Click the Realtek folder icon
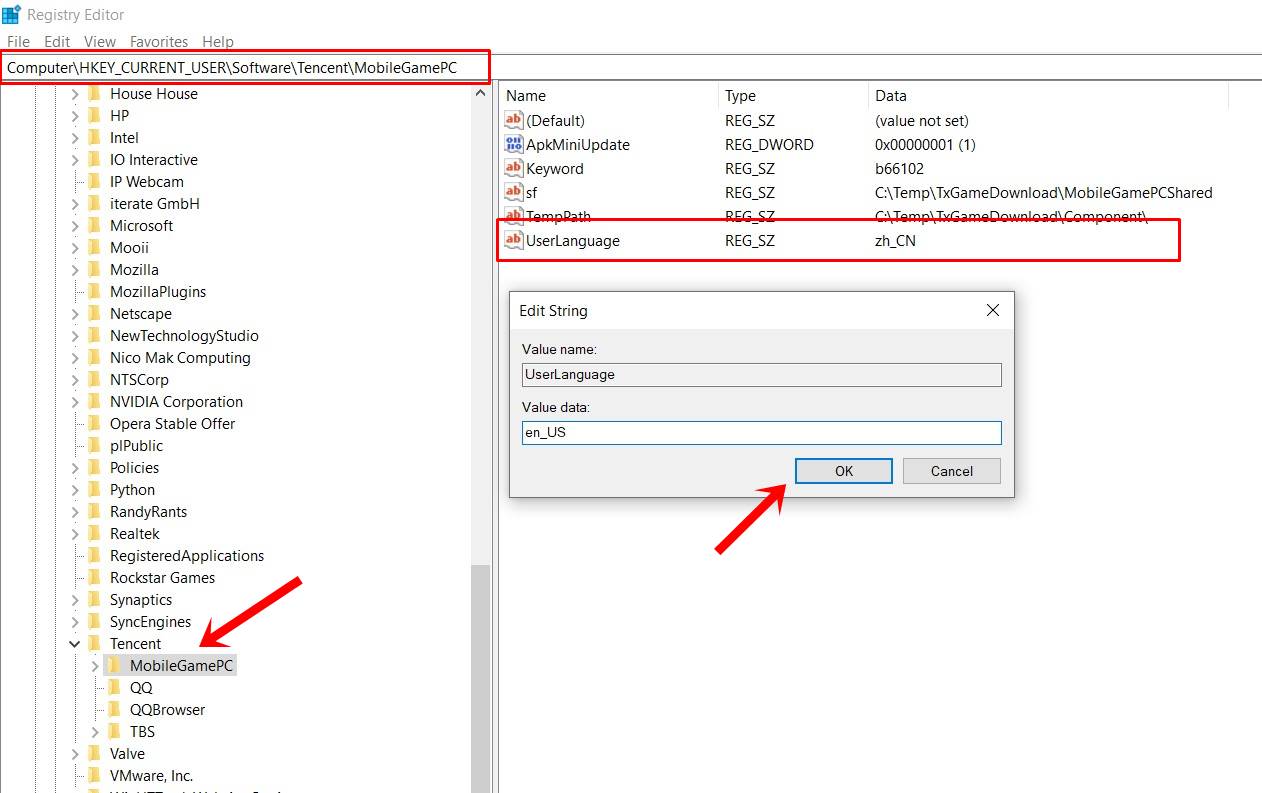 tap(95, 533)
